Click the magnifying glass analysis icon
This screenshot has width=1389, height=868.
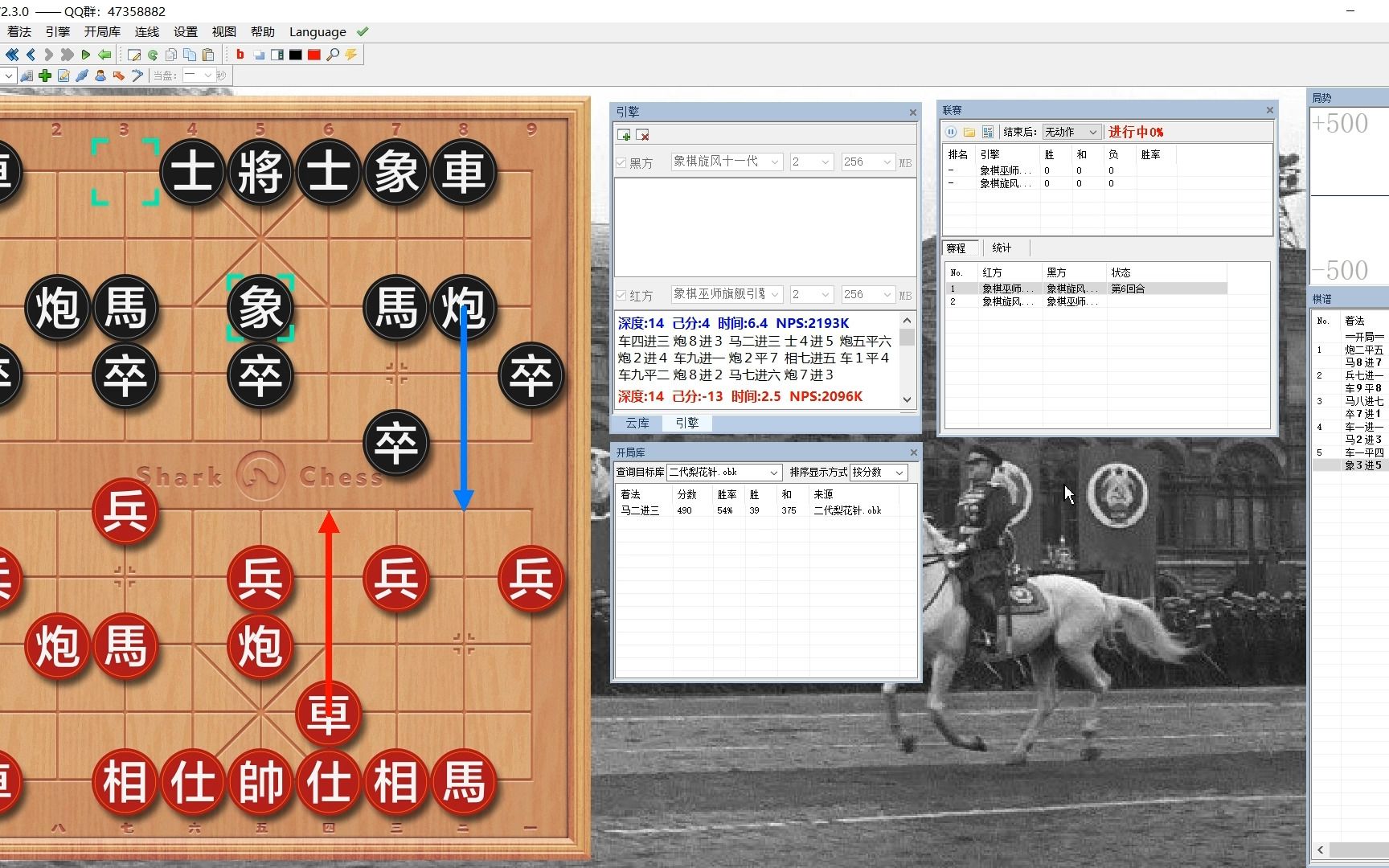333,55
